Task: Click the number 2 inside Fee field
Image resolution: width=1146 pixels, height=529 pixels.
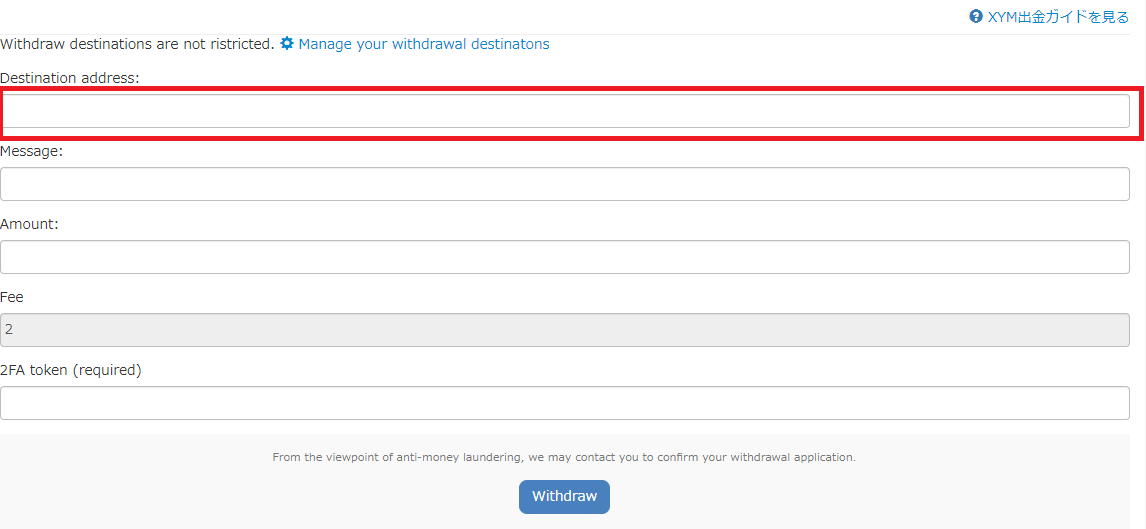Action: click(x=9, y=330)
